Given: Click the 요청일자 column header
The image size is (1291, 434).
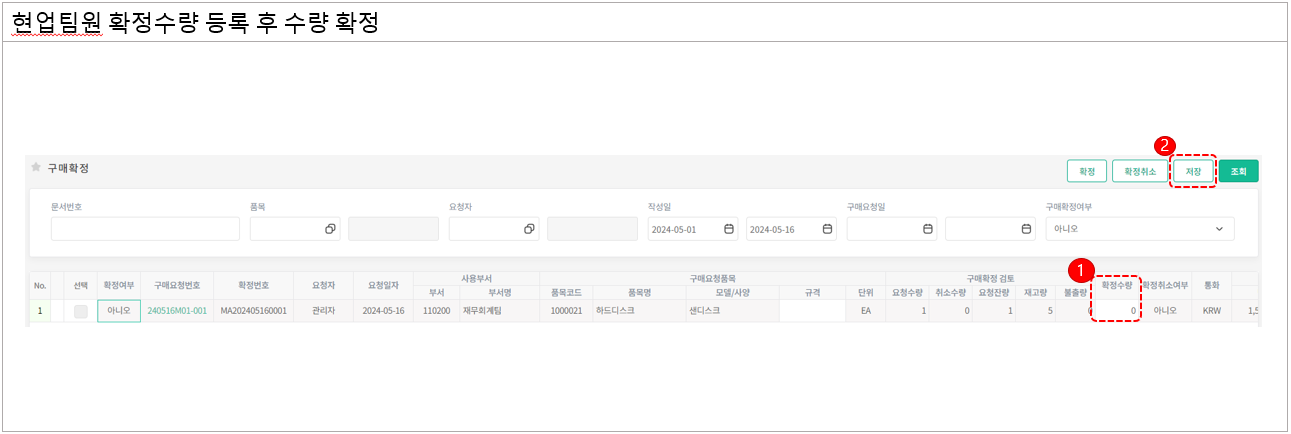Looking at the screenshot, I should pos(383,284).
